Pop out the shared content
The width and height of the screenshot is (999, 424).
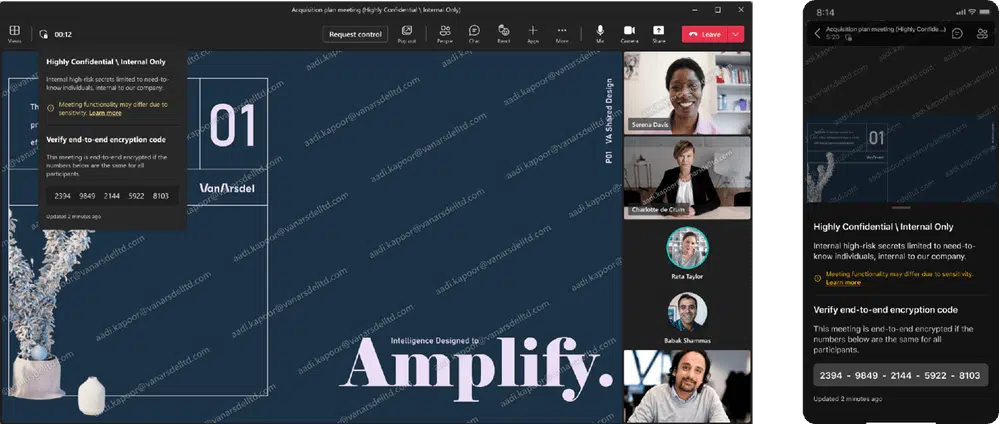[x=406, y=34]
